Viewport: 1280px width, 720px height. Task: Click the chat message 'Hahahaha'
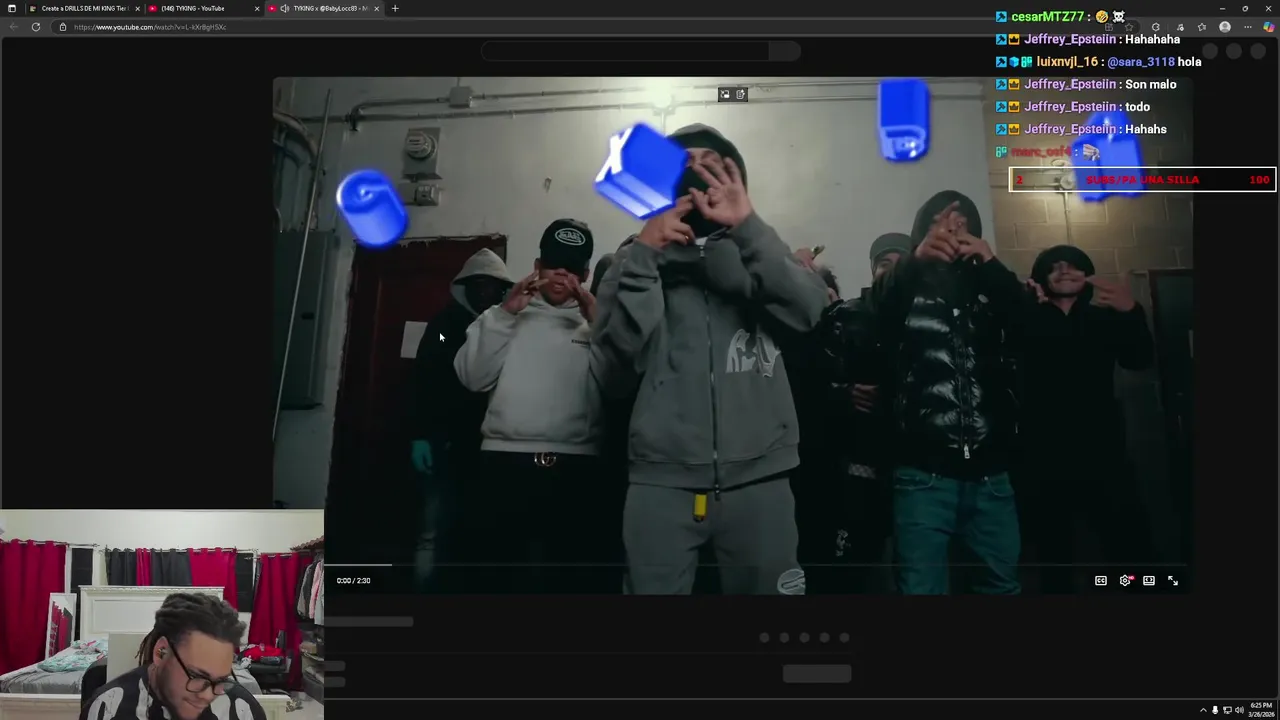[x=1152, y=39]
